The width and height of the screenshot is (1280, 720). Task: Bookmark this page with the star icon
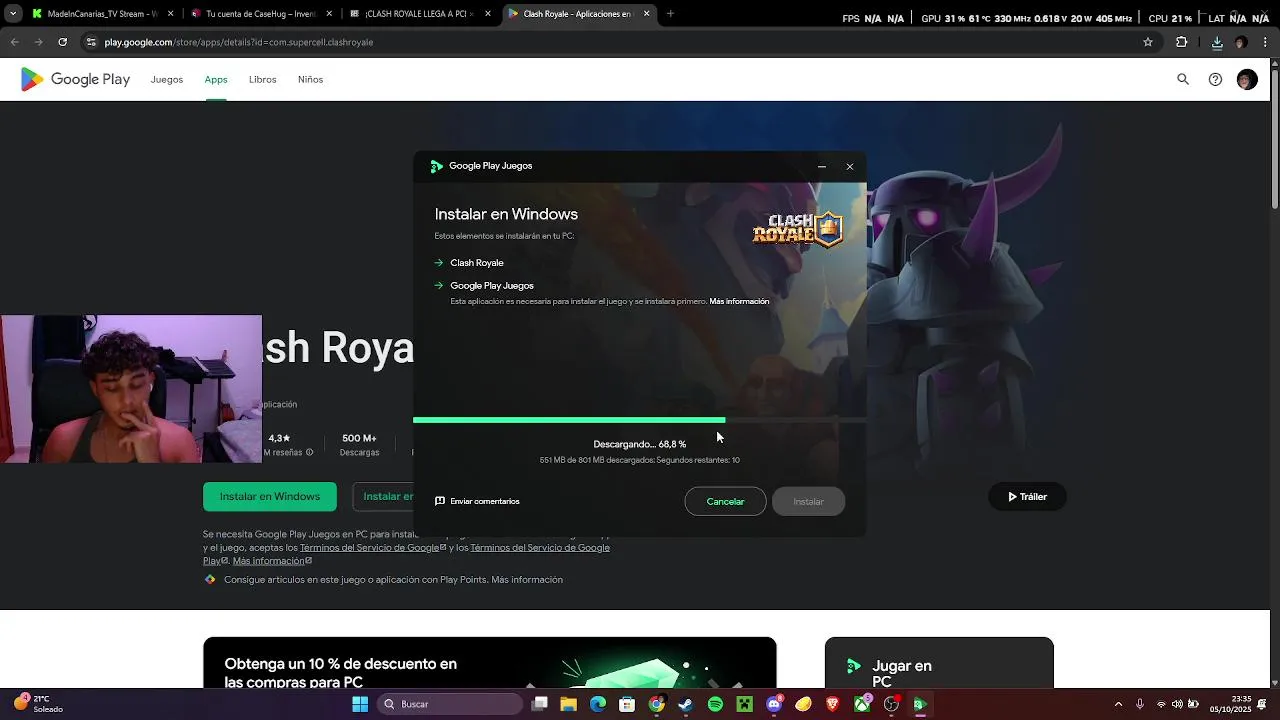1148,42
